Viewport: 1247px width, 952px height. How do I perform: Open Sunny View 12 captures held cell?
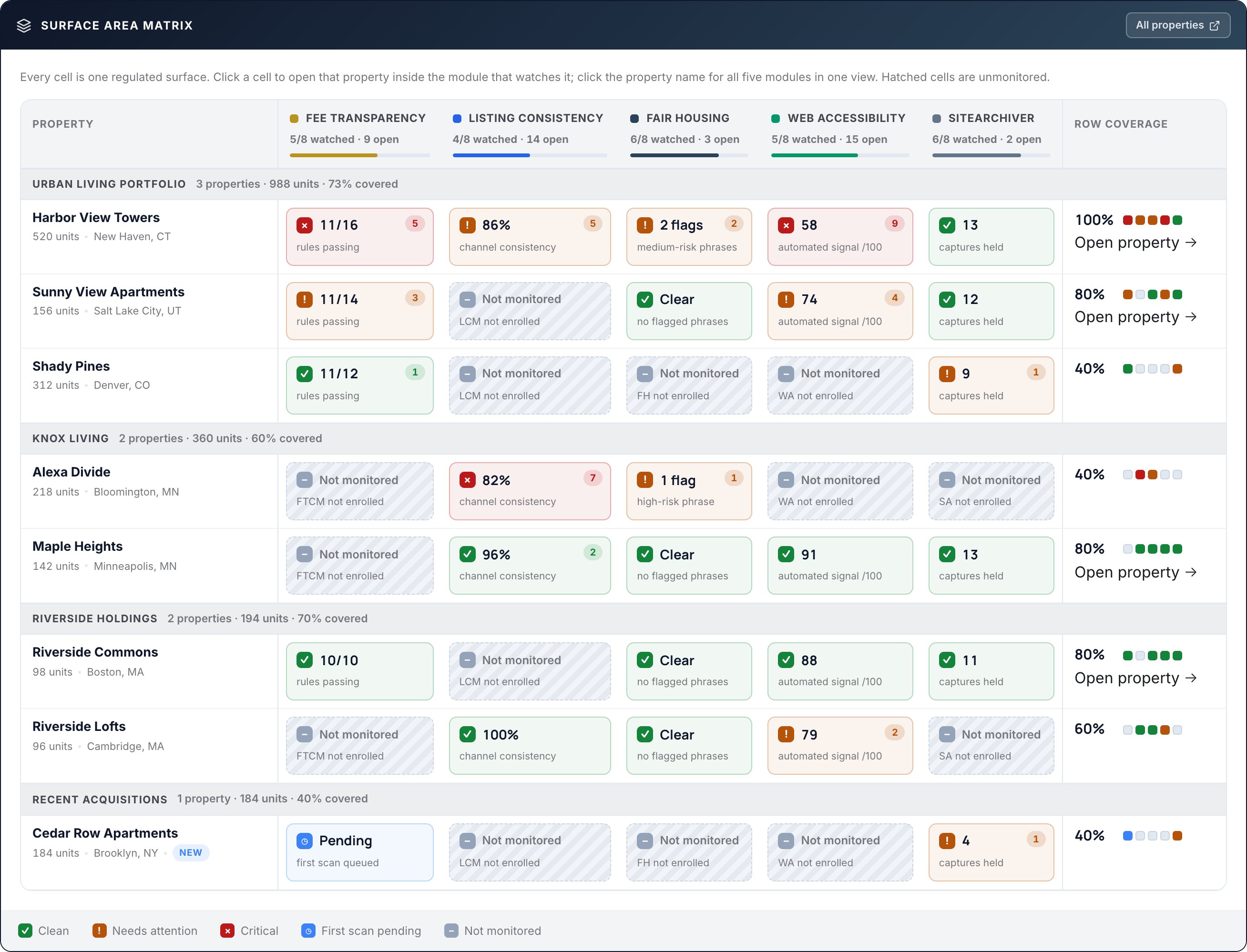pos(991,312)
